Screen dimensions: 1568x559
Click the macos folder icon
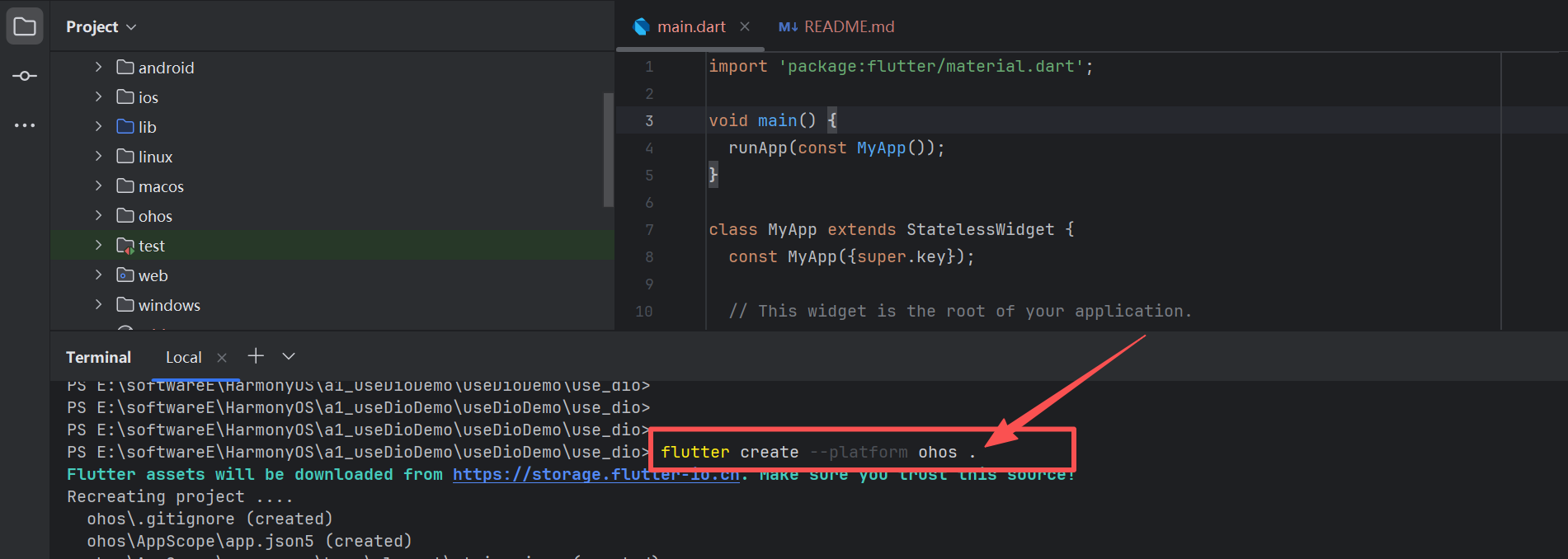click(125, 186)
